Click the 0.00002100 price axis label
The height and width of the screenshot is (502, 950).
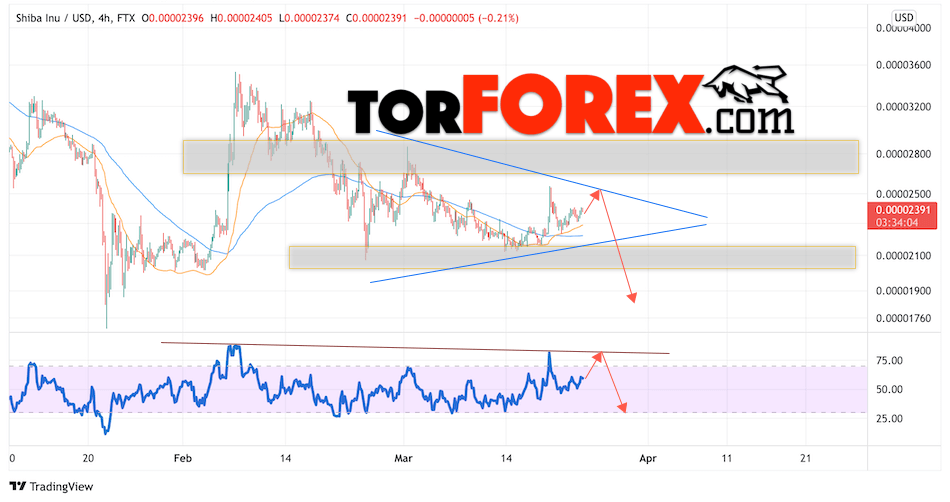(903, 256)
